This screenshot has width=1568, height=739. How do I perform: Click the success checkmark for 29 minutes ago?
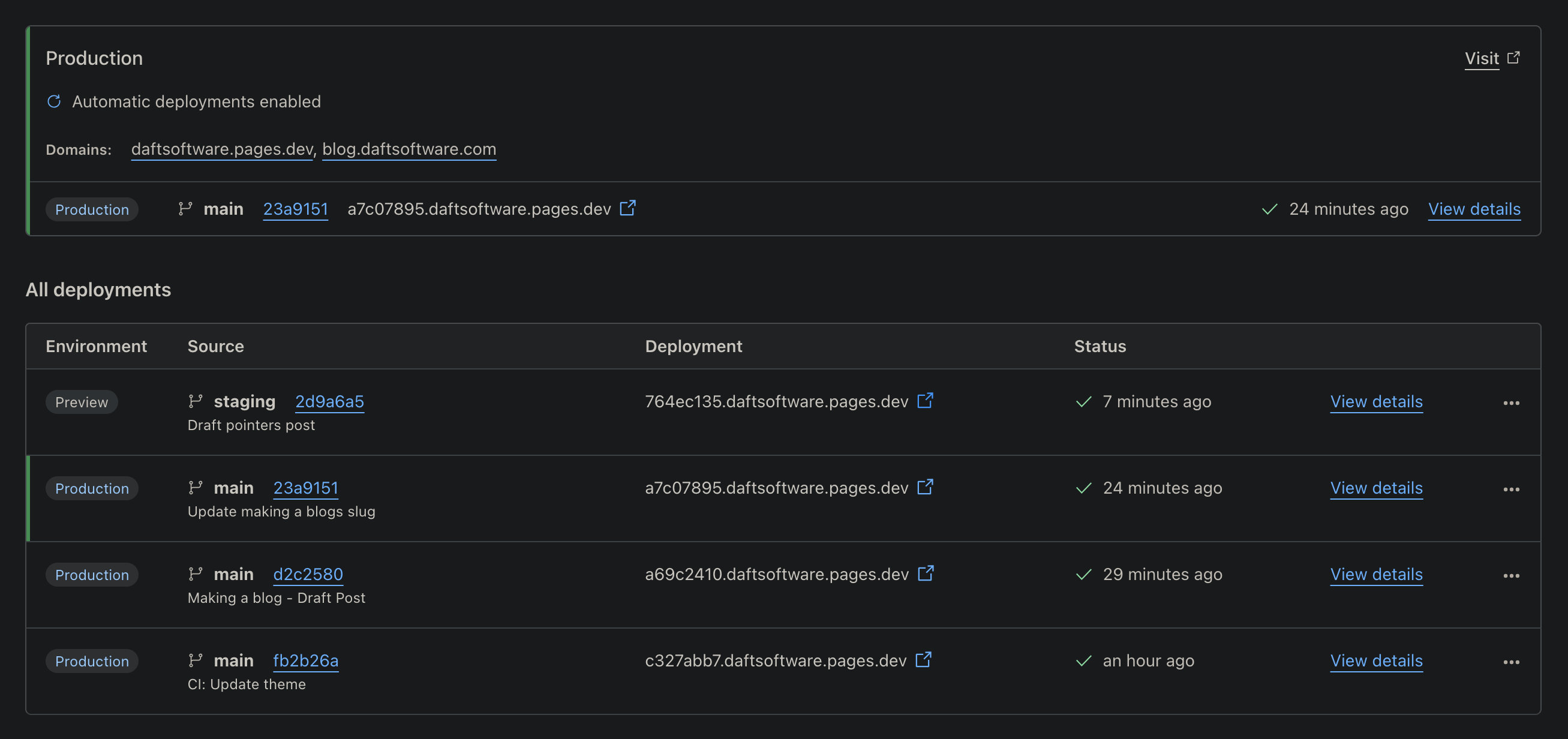1083,573
